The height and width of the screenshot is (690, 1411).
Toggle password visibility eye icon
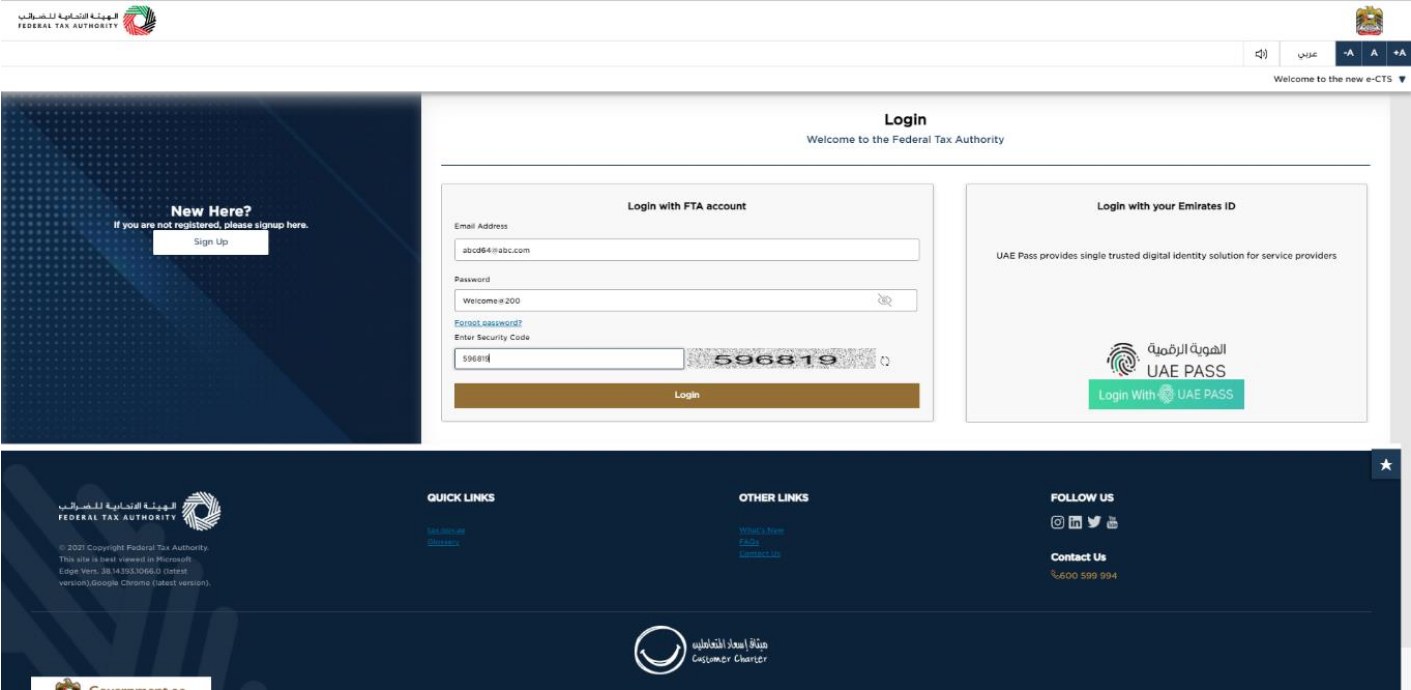tap(884, 300)
